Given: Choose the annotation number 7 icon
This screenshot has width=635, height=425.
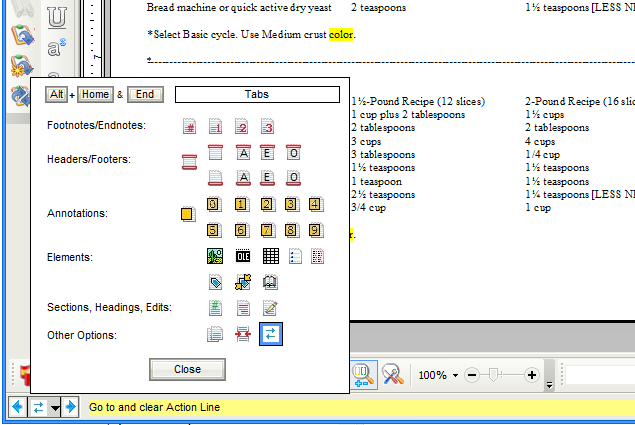Looking at the screenshot, I should pos(265,231).
